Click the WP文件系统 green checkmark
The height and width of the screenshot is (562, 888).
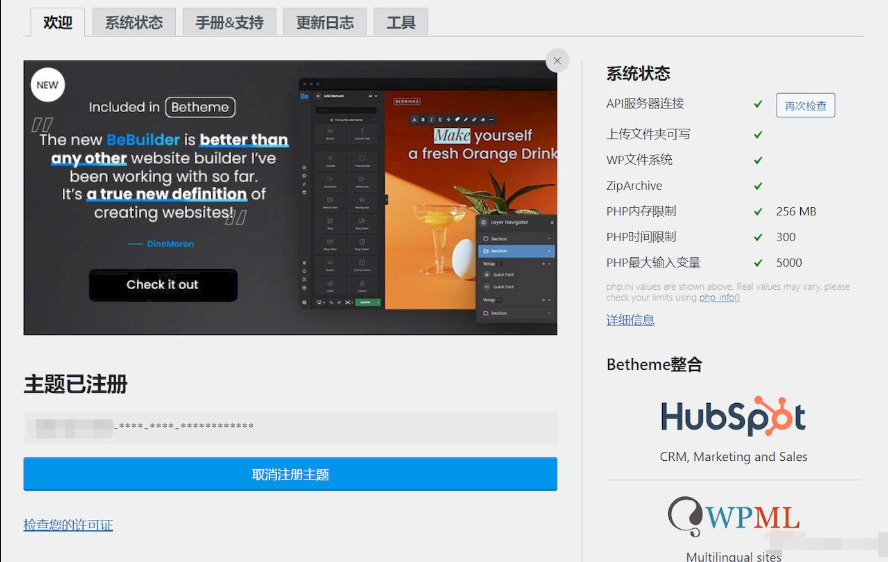(x=758, y=160)
